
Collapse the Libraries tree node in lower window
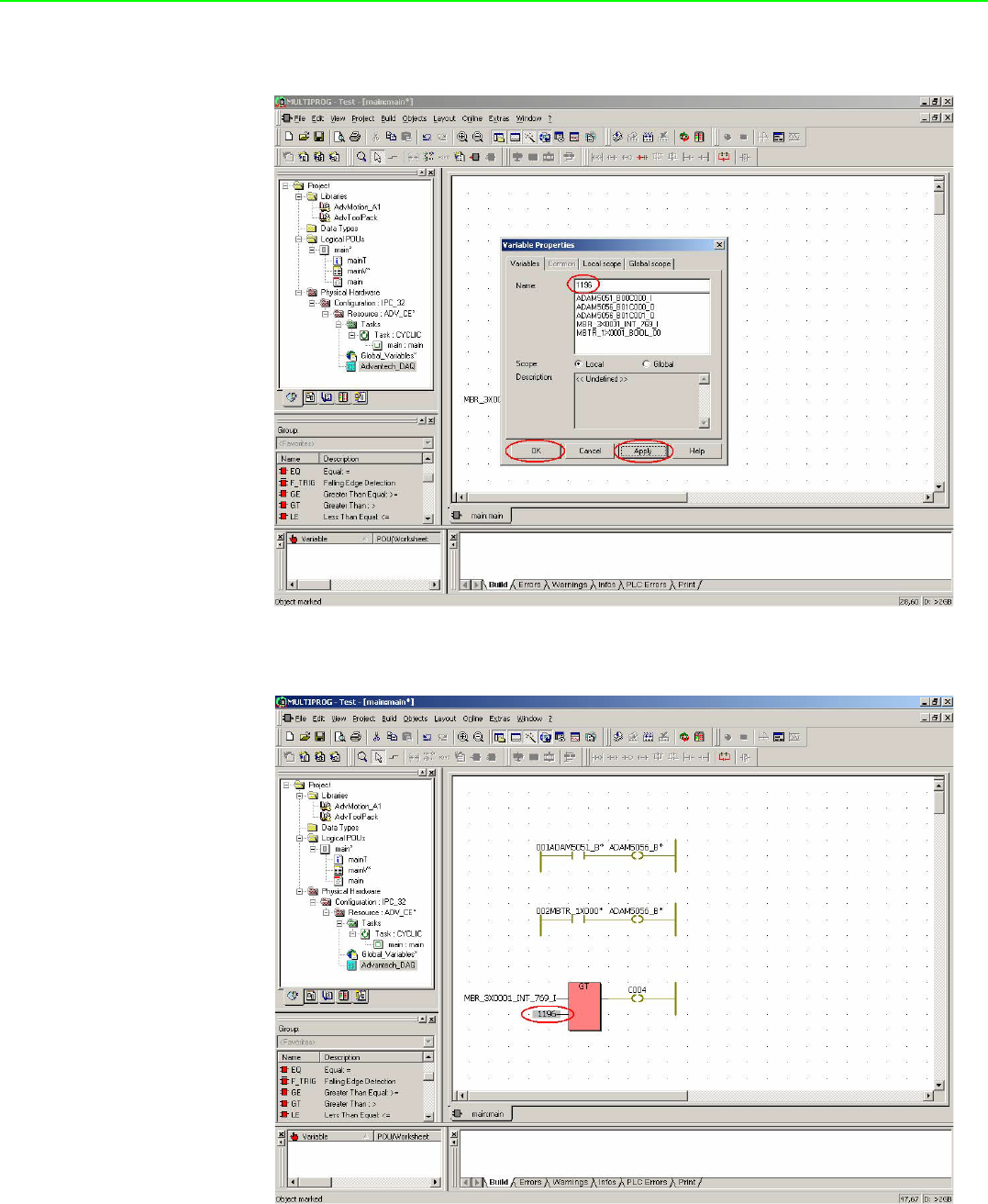(299, 796)
